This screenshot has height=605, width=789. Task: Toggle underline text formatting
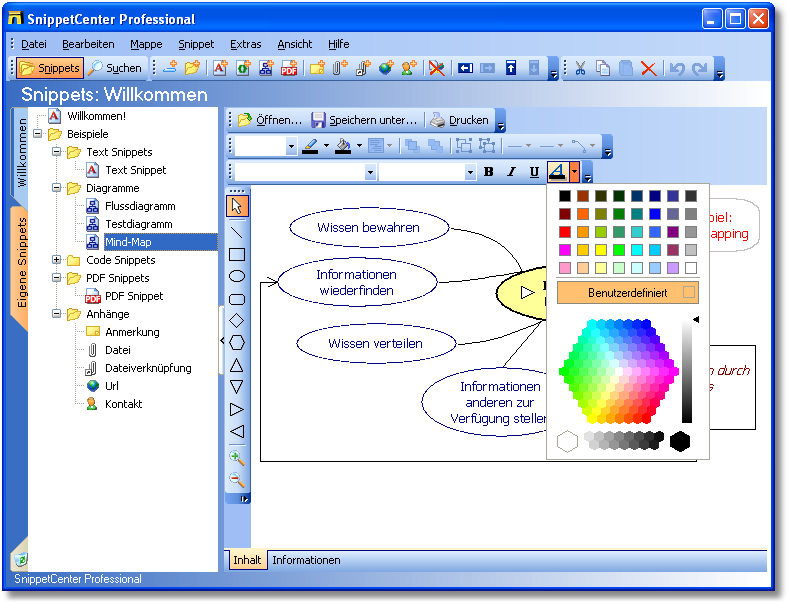[x=534, y=172]
